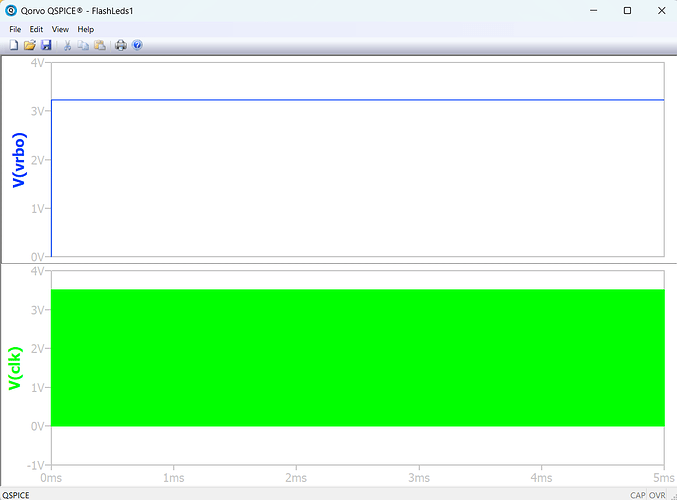Open the Edit menu
Viewport: 677px width, 500px height.
coord(36,29)
